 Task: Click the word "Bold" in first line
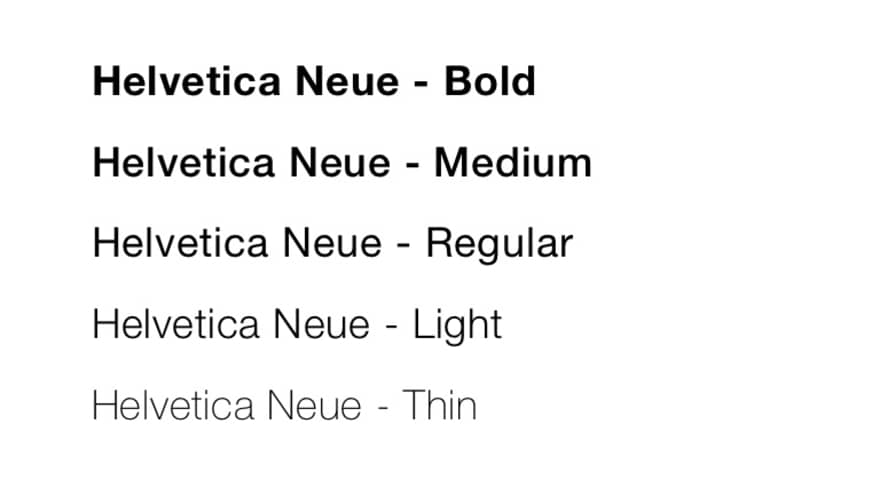pyautogui.click(x=490, y=81)
